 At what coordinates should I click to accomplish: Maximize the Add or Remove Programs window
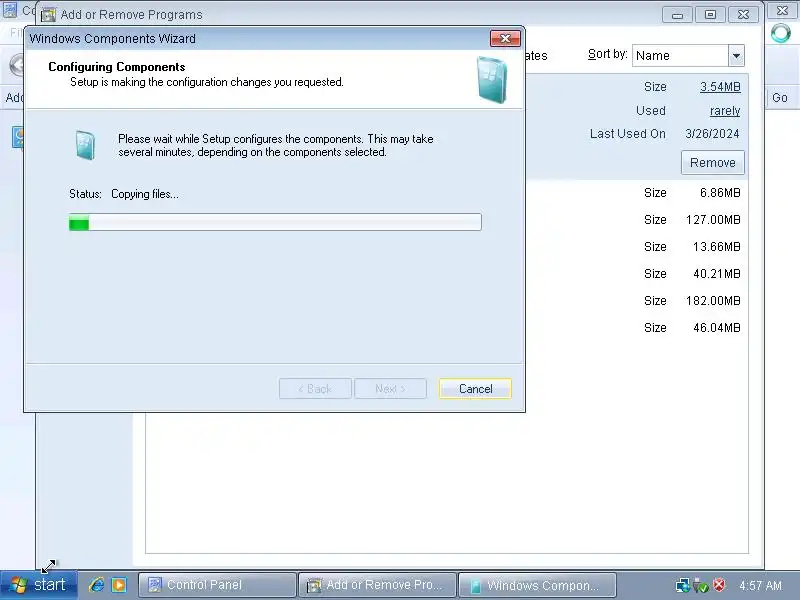(710, 15)
